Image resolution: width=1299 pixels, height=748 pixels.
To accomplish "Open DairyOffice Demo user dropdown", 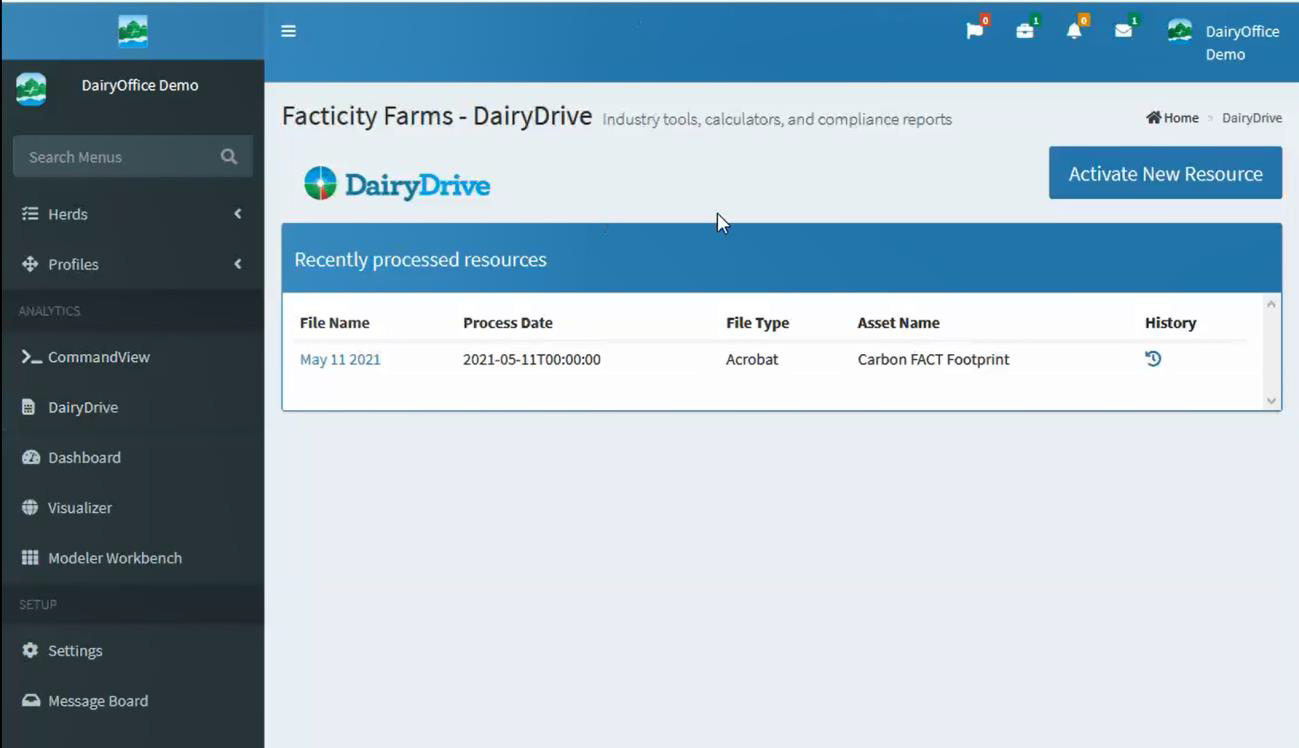I will [x=1225, y=42].
